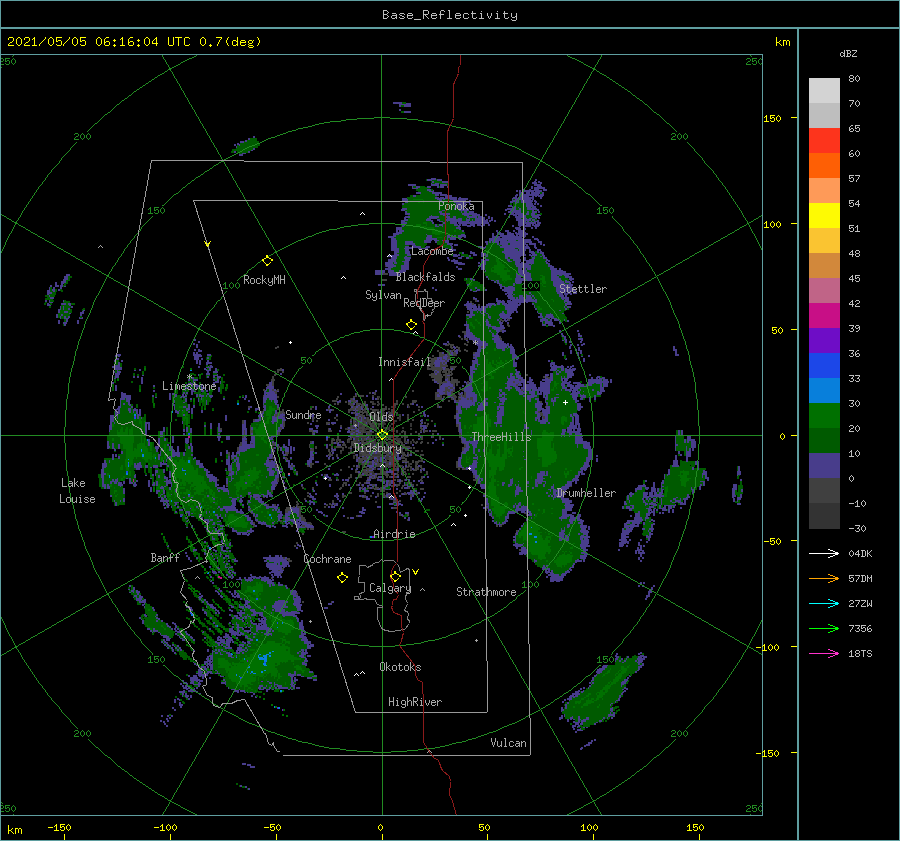
Task: Click the Banff label
Action: (165, 557)
